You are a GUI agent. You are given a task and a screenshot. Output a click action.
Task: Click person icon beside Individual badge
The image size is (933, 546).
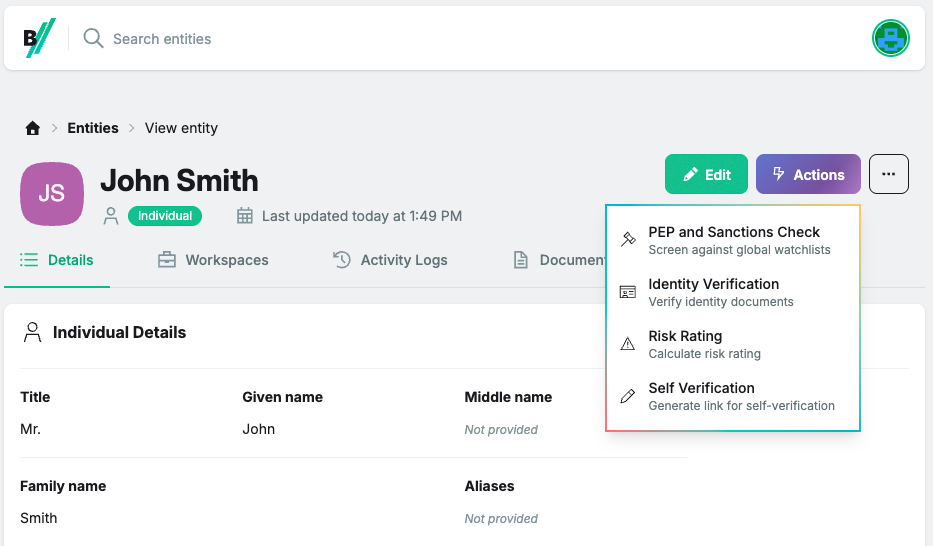coord(111,216)
